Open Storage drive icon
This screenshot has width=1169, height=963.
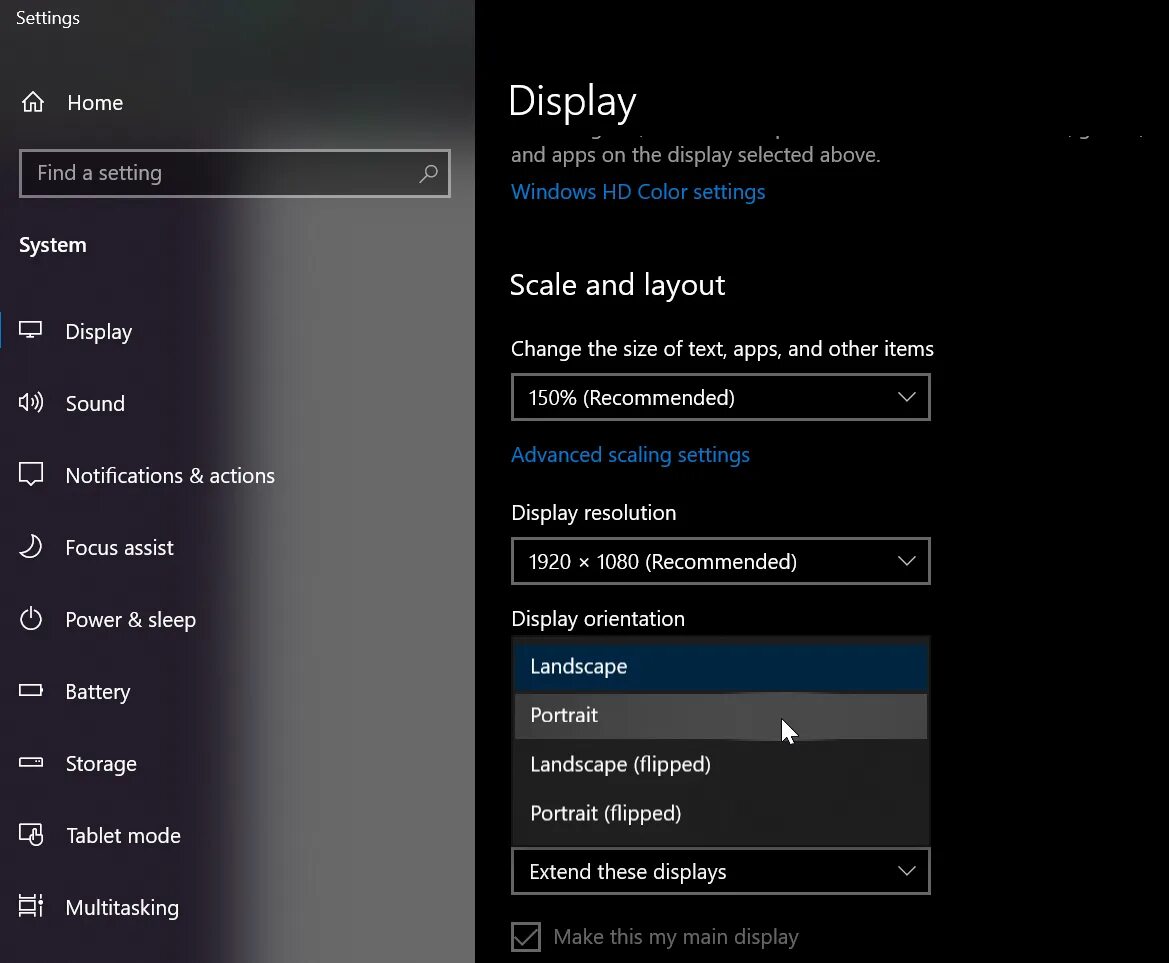31,762
